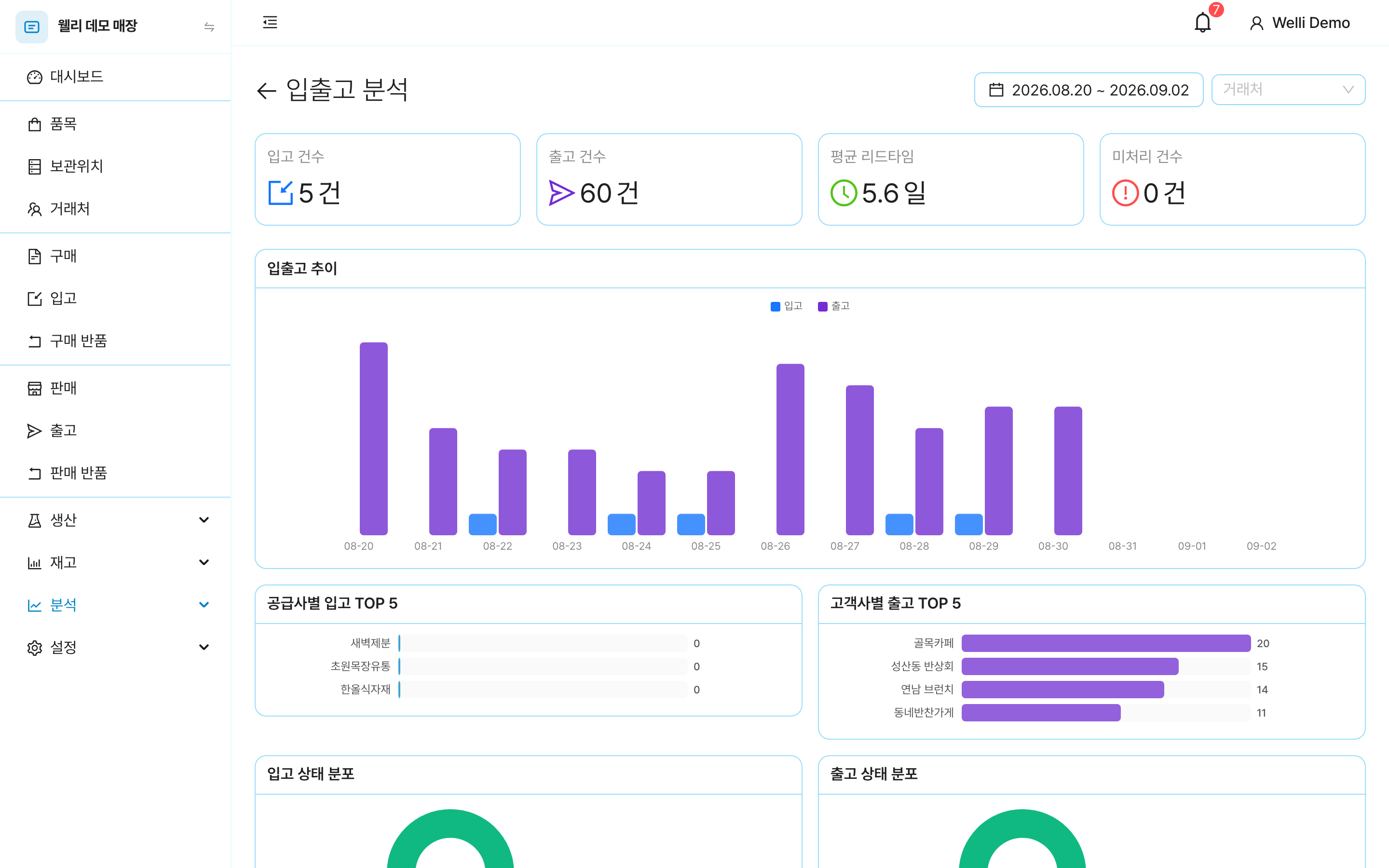The image size is (1389, 868).
Task: Click the storage rack icon for 보관위치
Action: (34, 166)
